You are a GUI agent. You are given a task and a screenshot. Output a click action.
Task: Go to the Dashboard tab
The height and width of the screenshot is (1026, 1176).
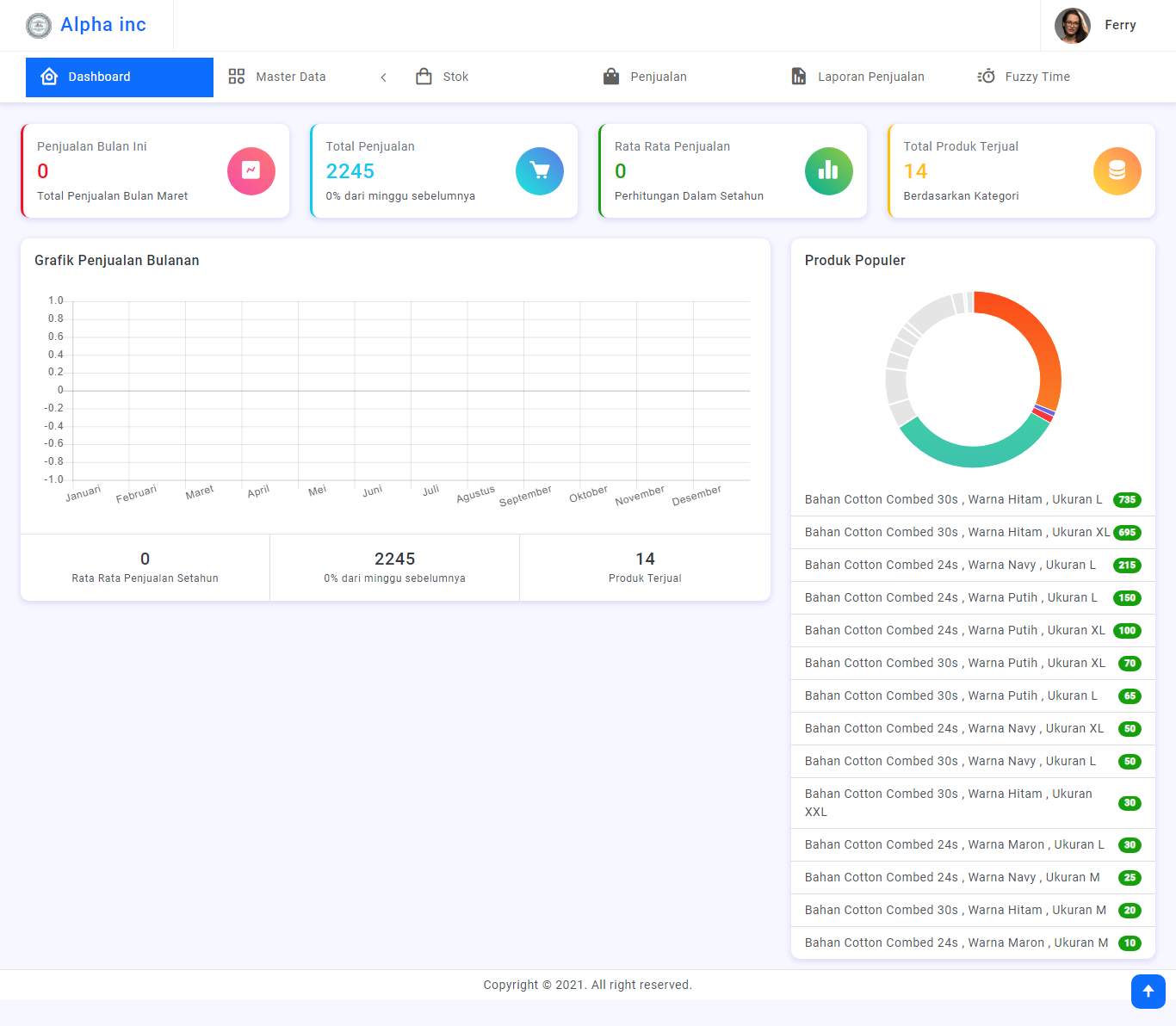120,77
